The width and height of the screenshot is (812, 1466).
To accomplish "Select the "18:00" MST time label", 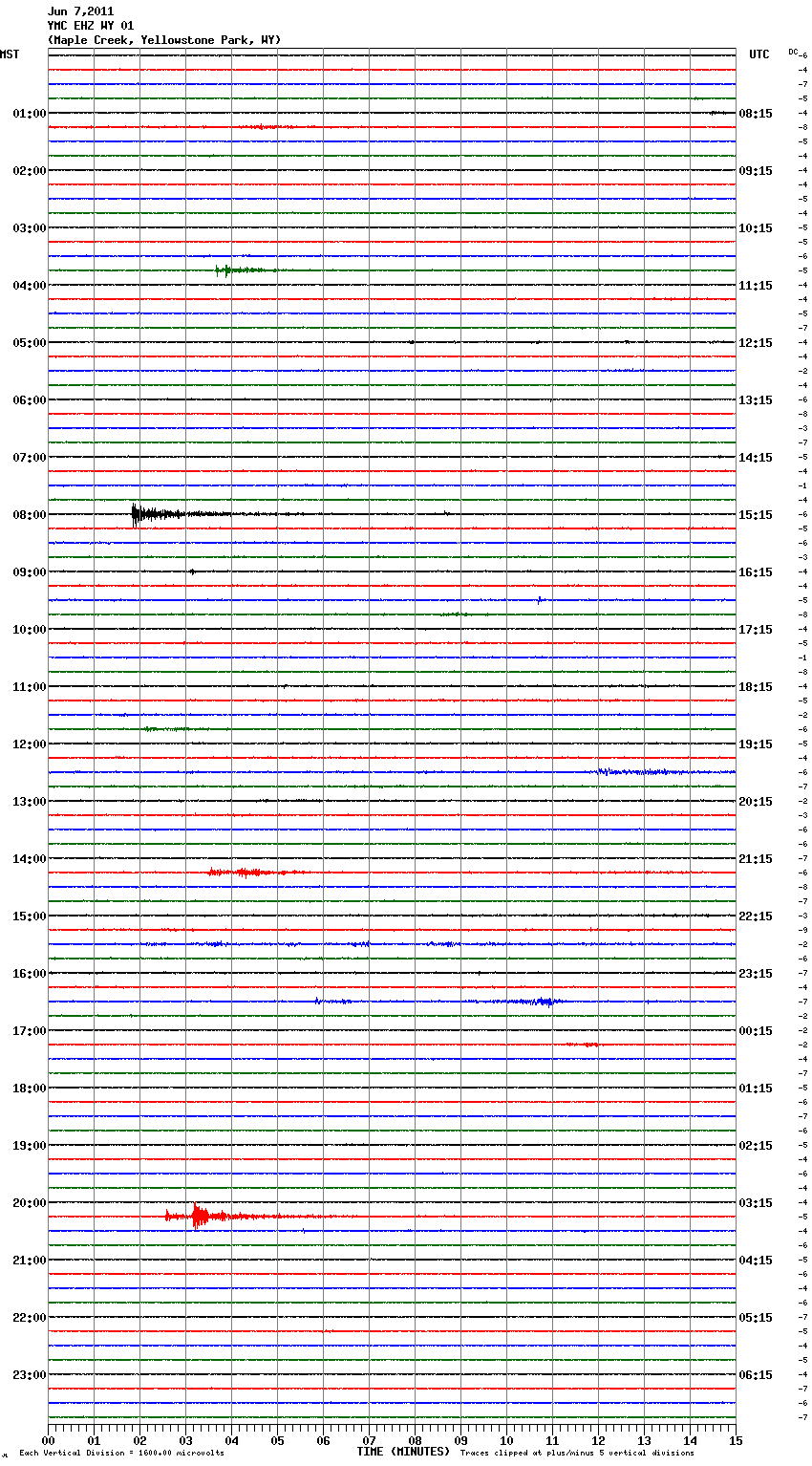I will tap(30, 1089).
